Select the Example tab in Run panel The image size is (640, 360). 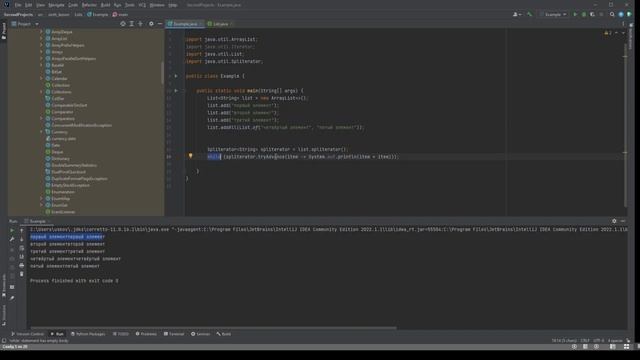pyautogui.click(x=37, y=221)
